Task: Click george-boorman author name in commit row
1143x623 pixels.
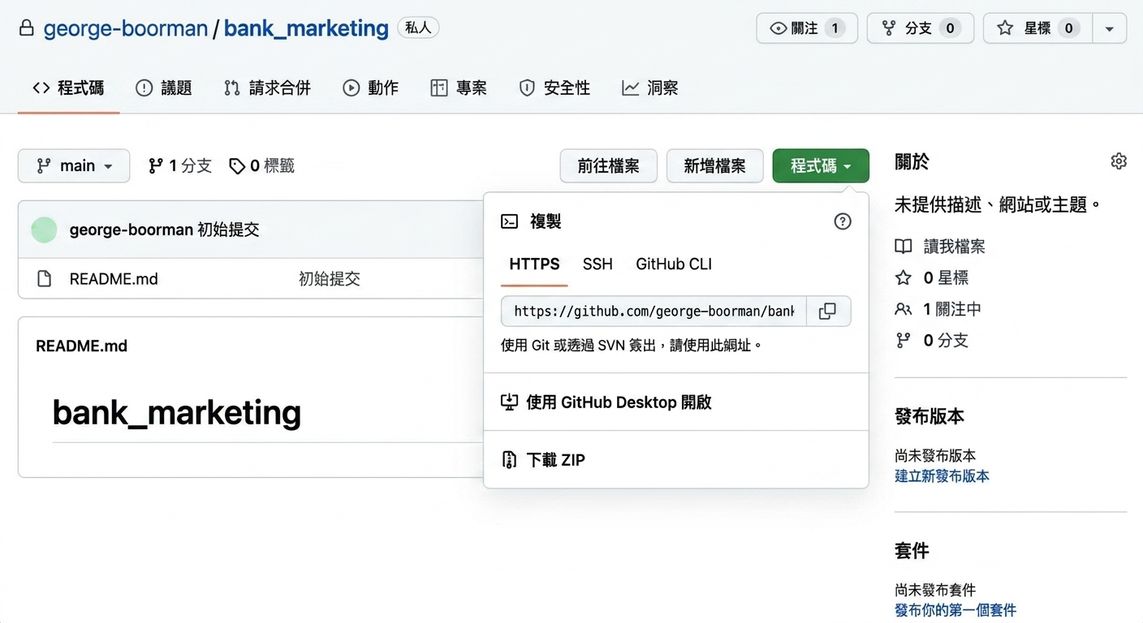Action: pyautogui.click(x=131, y=230)
